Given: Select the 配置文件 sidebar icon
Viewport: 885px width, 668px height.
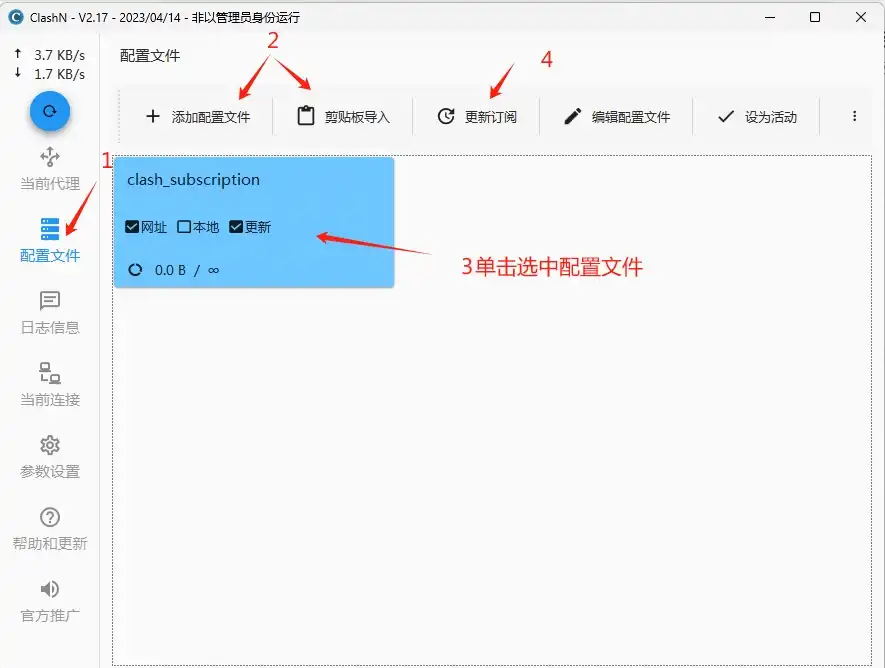Looking at the screenshot, I should point(50,229).
